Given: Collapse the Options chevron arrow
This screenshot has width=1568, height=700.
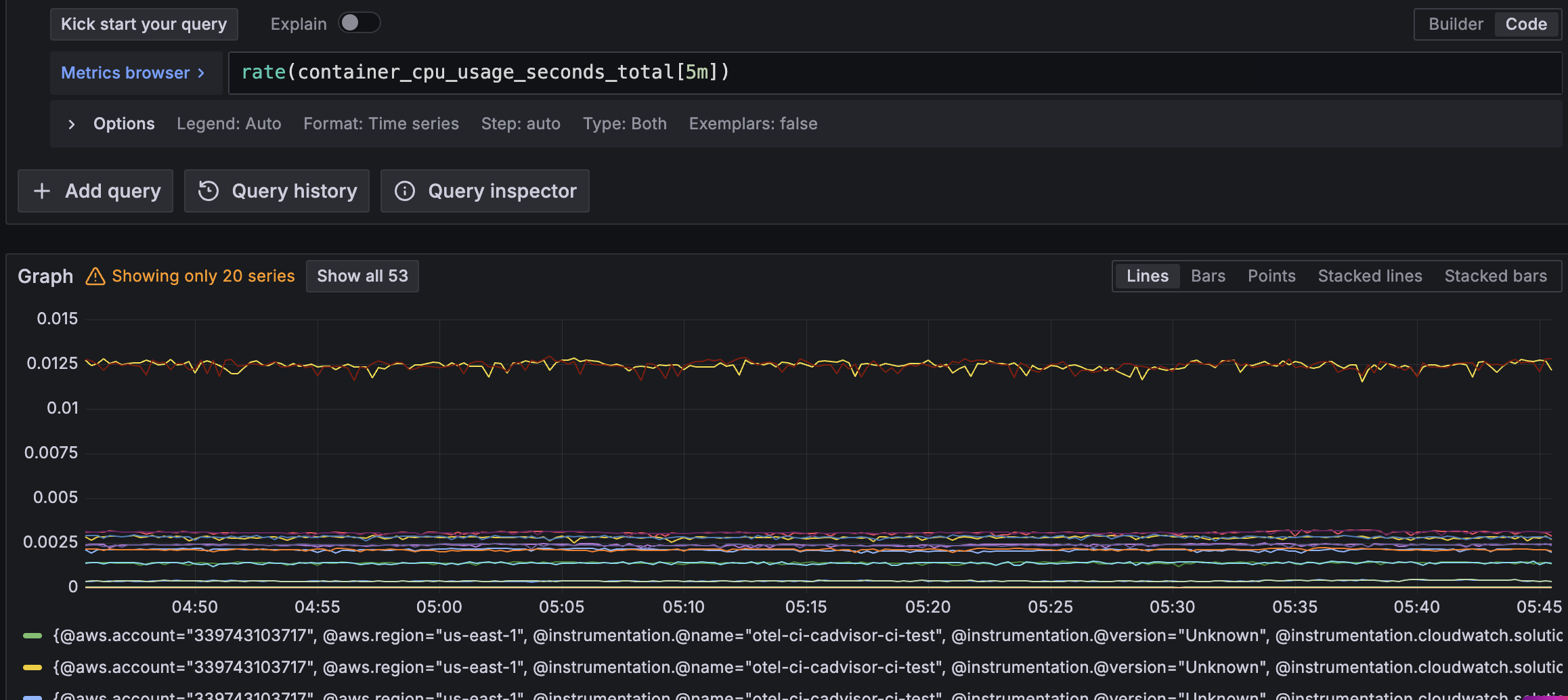Looking at the screenshot, I should click(72, 124).
